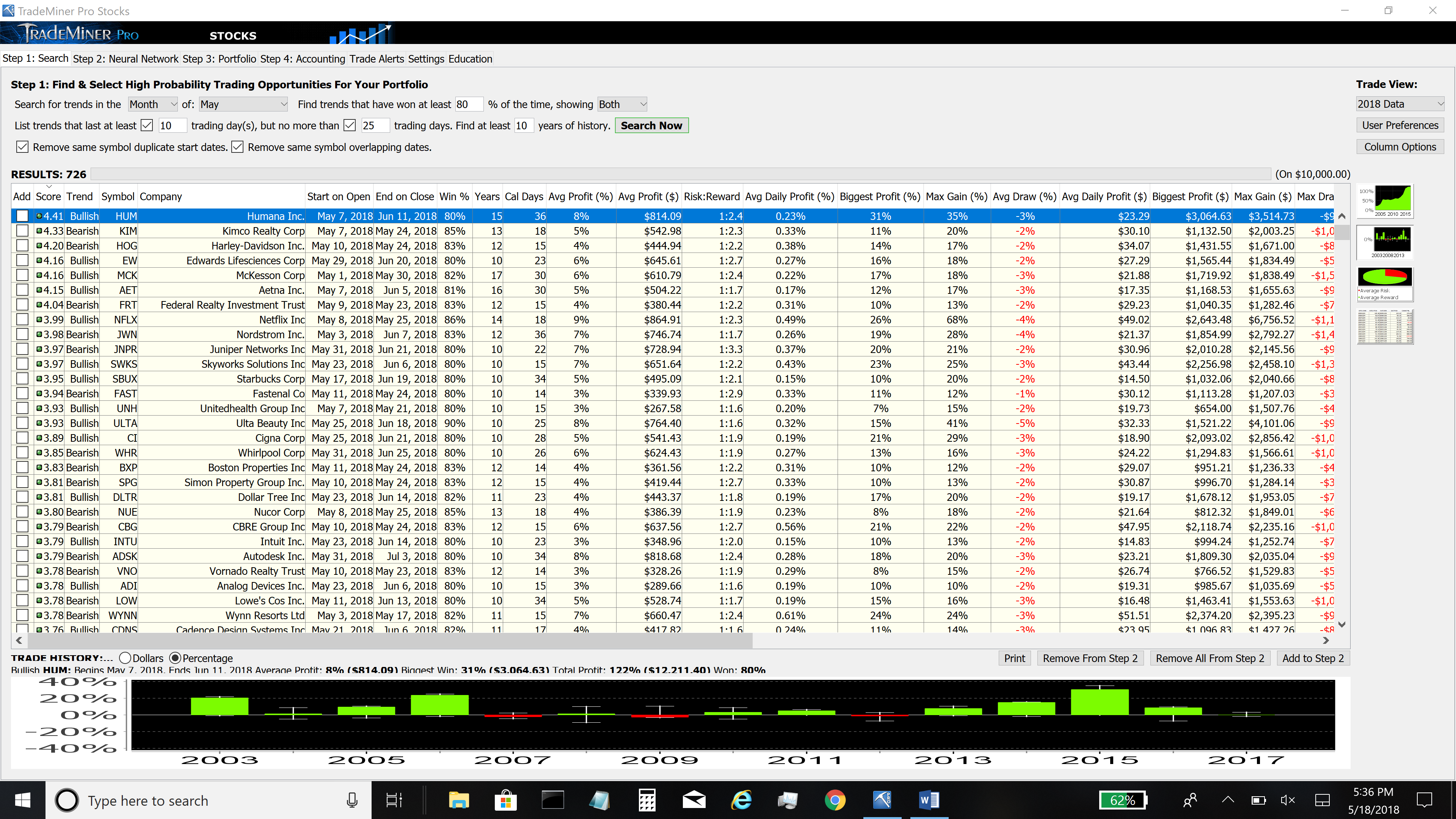
Task: Open the trade data table thumbnail
Action: point(1384,326)
